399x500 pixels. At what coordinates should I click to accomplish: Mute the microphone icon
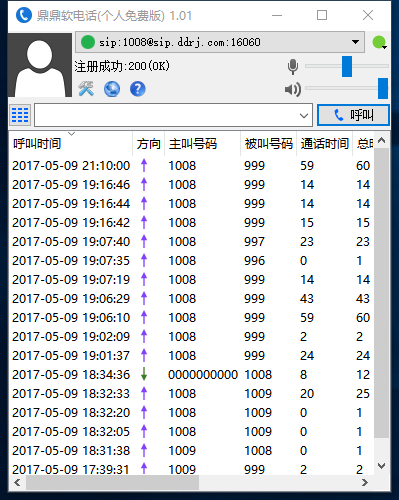tap(293, 67)
